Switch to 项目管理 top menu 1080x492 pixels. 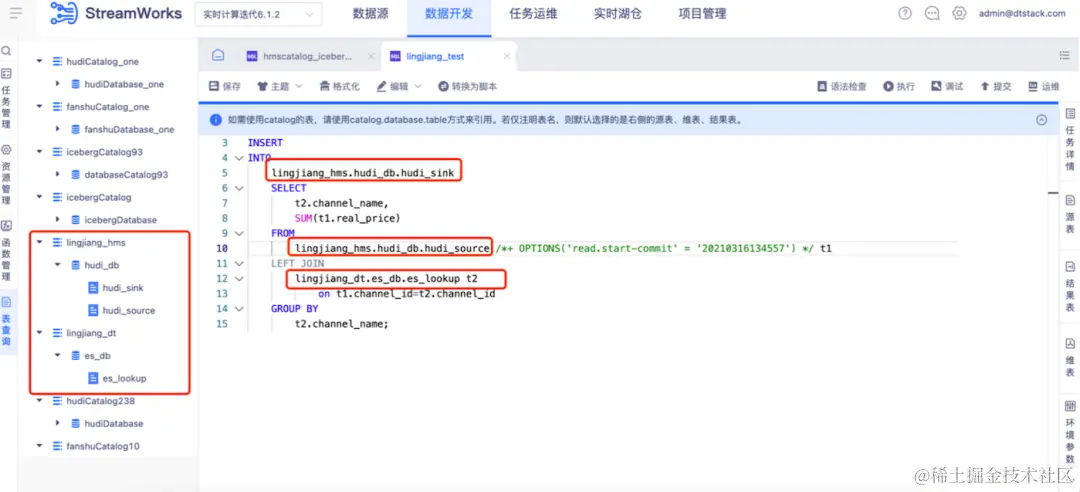[x=702, y=14]
